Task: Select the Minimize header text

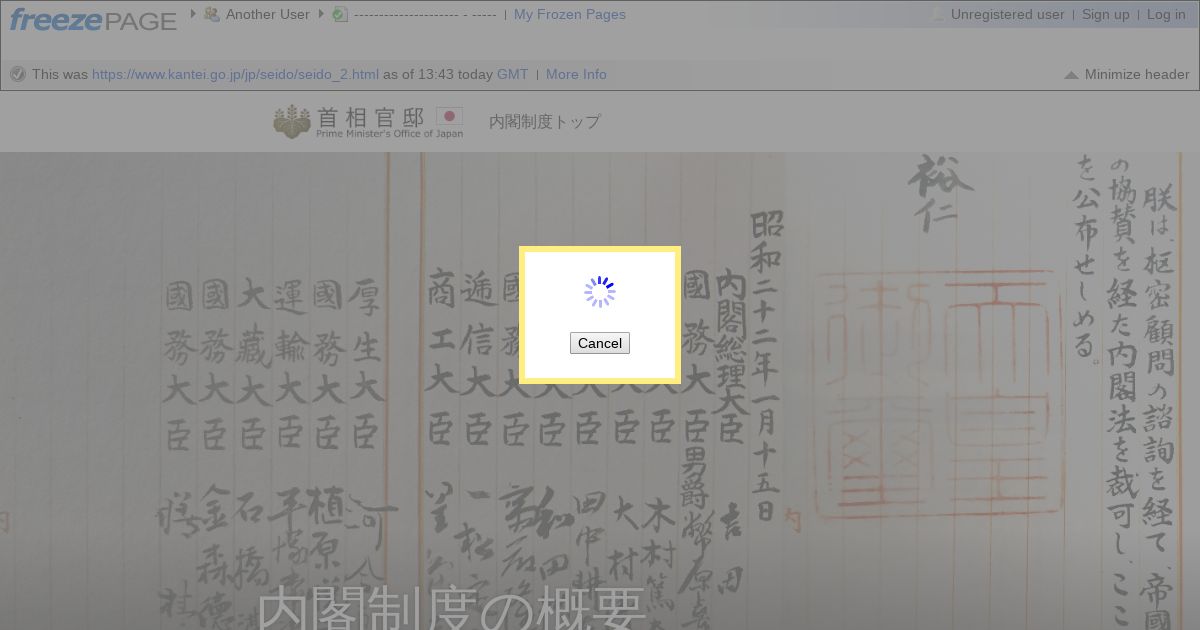Action: [1137, 74]
